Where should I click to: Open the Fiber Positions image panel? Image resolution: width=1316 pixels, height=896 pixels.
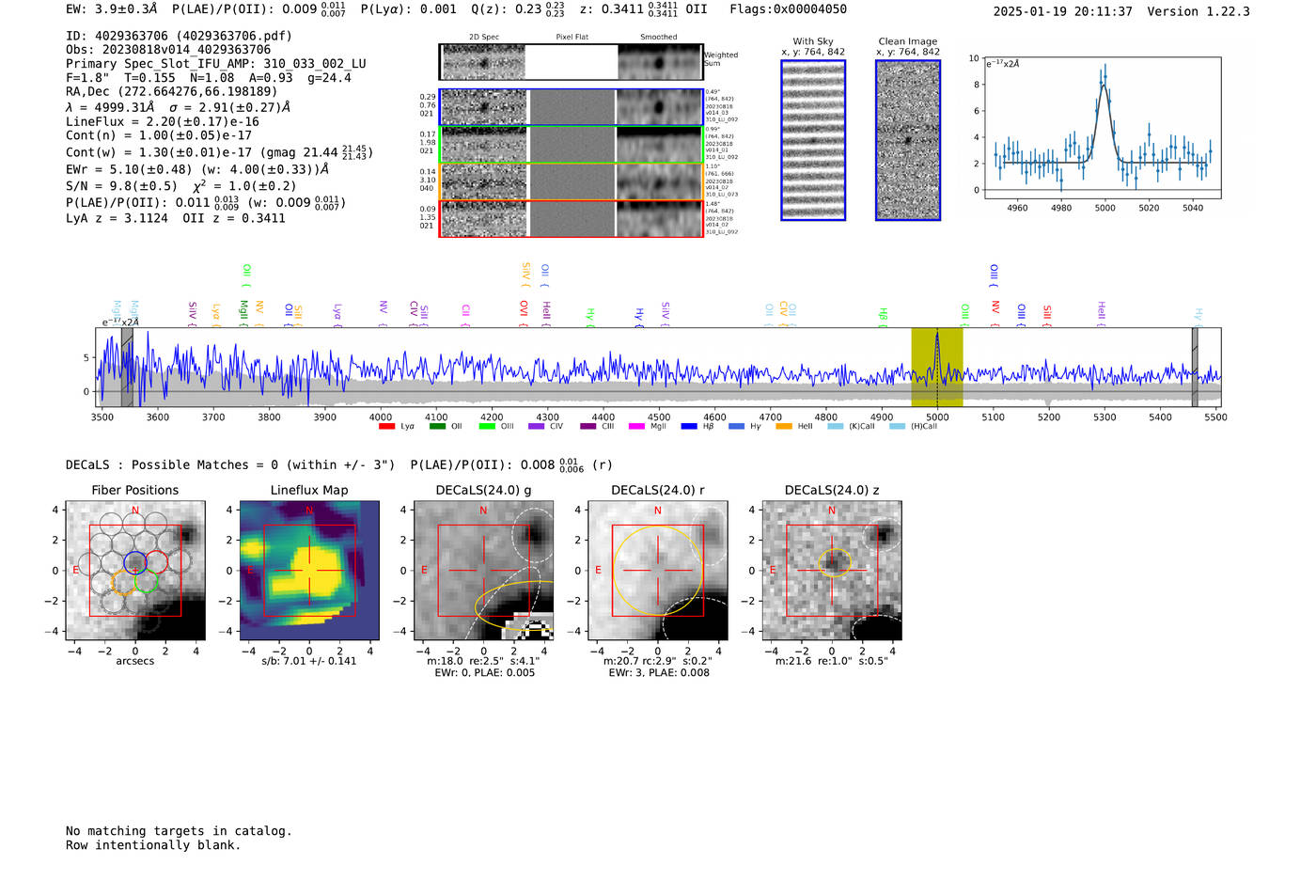[x=135, y=571]
